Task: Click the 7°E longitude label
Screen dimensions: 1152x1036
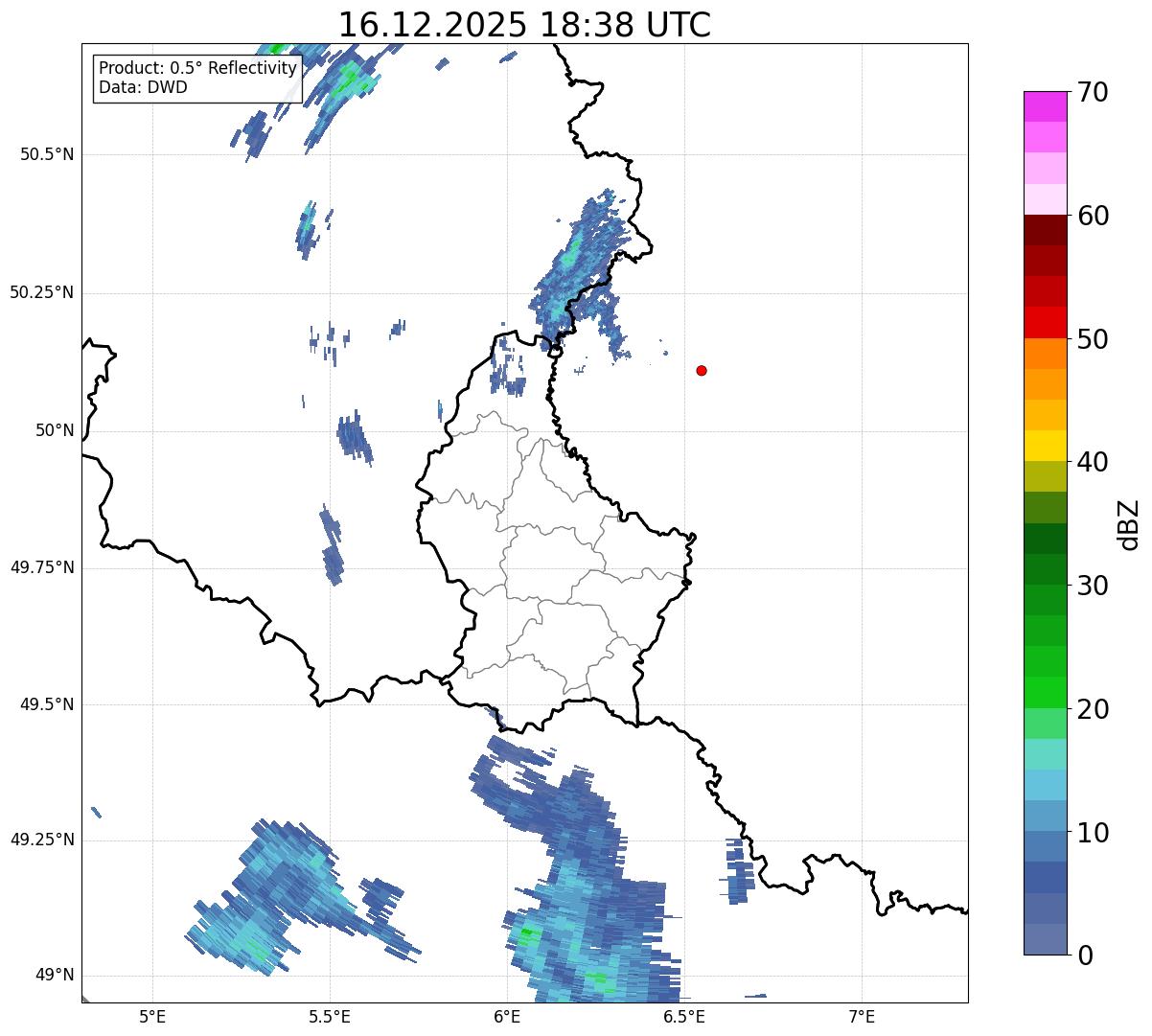Action: tap(862, 1016)
